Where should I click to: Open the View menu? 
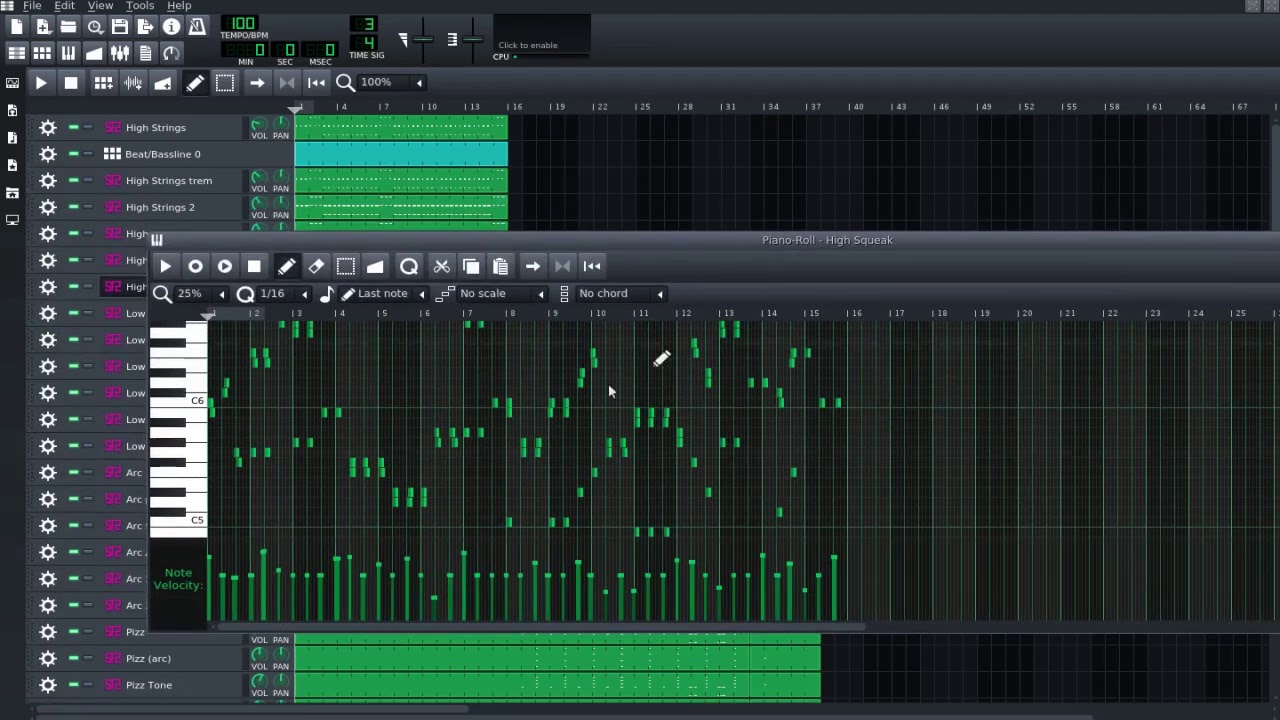point(100,6)
